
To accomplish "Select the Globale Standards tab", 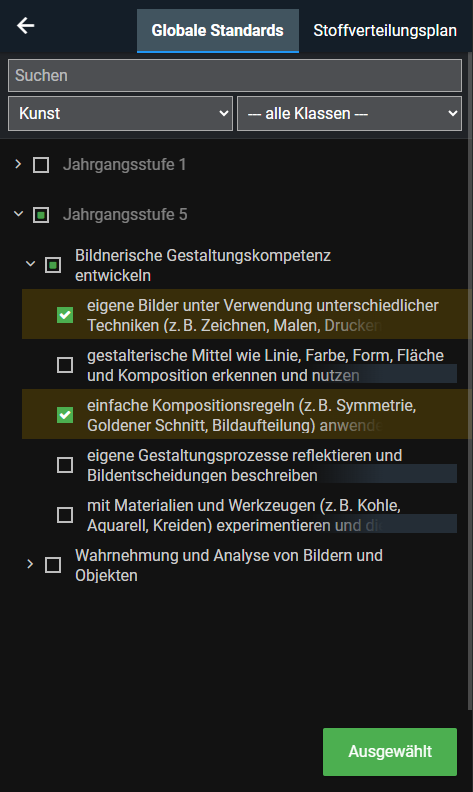I will 218,30.
